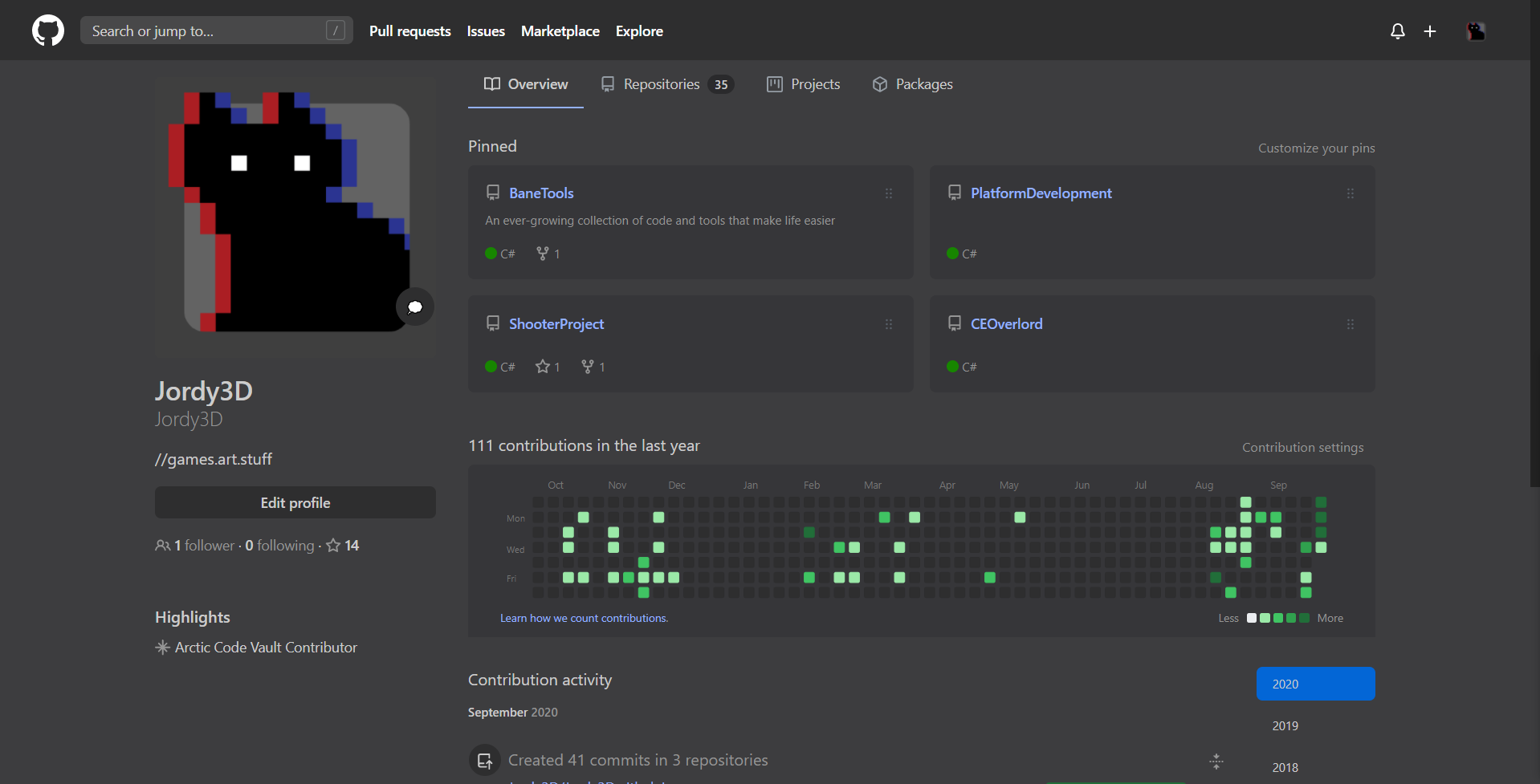Viewport: 1540px width, 784px height.
Task: Select the Overview tab
Action: (526, 84)
